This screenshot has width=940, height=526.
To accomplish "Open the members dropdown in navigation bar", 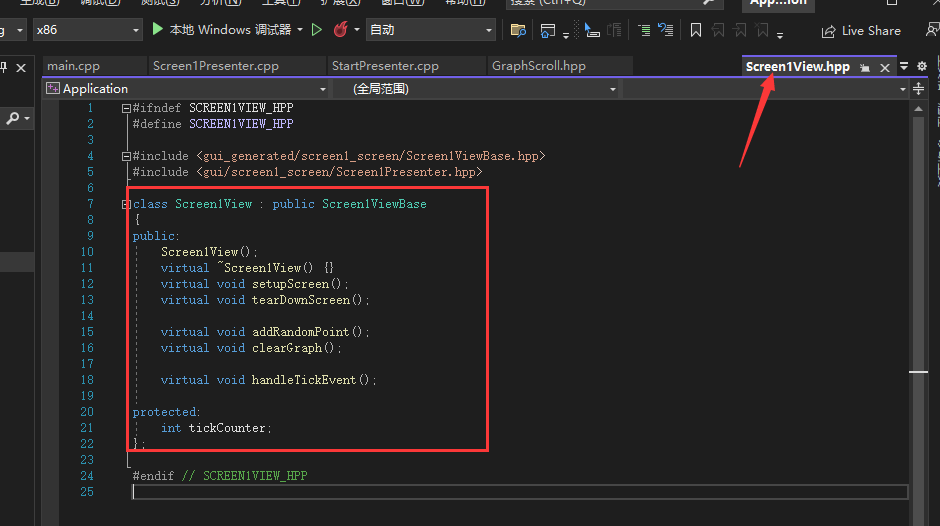I will point(765,89).
